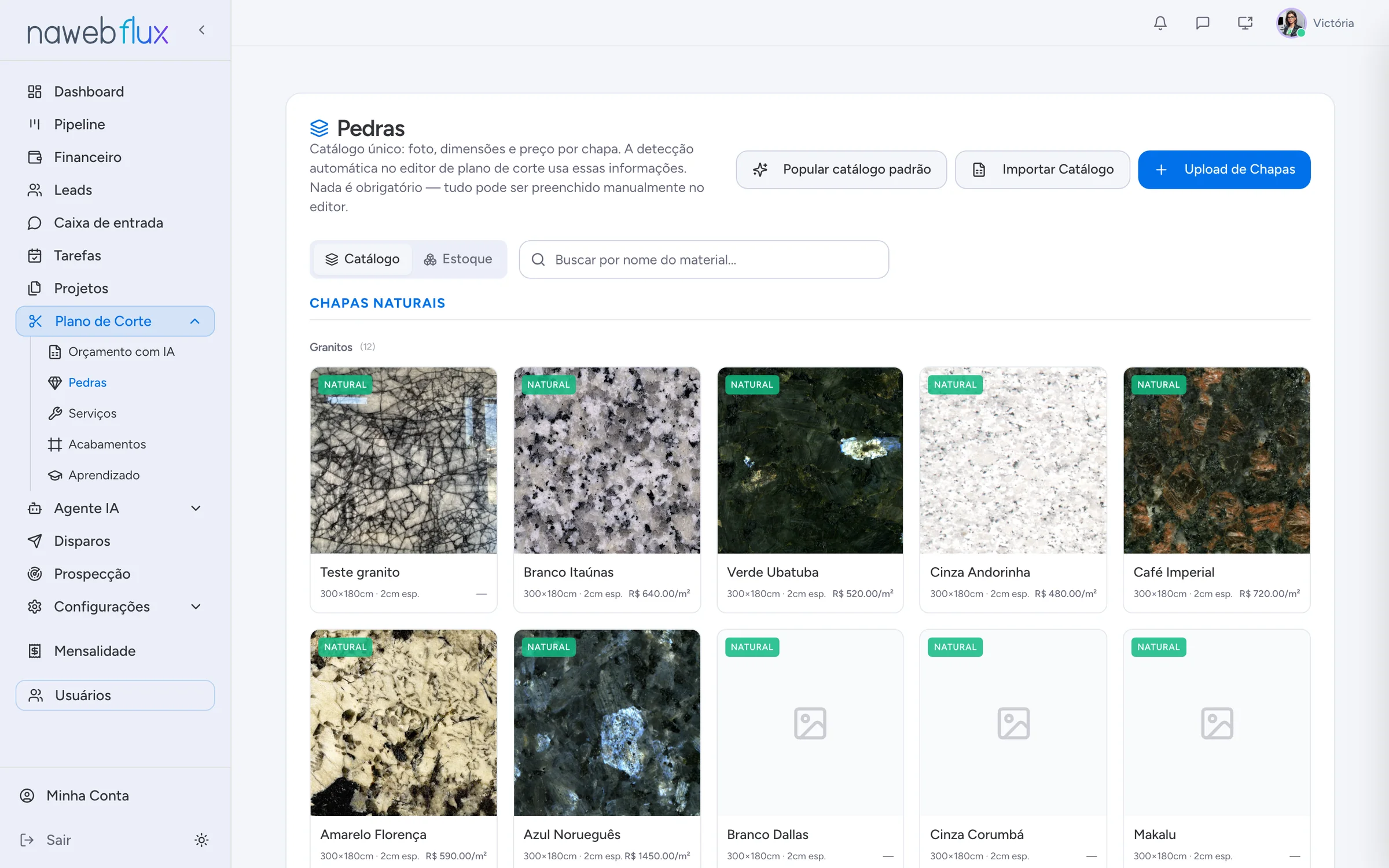Focus the Buscar por nome do material field
Viewport: 1389px width, 868px height.
pyautogui.click(x=704, y=259)
